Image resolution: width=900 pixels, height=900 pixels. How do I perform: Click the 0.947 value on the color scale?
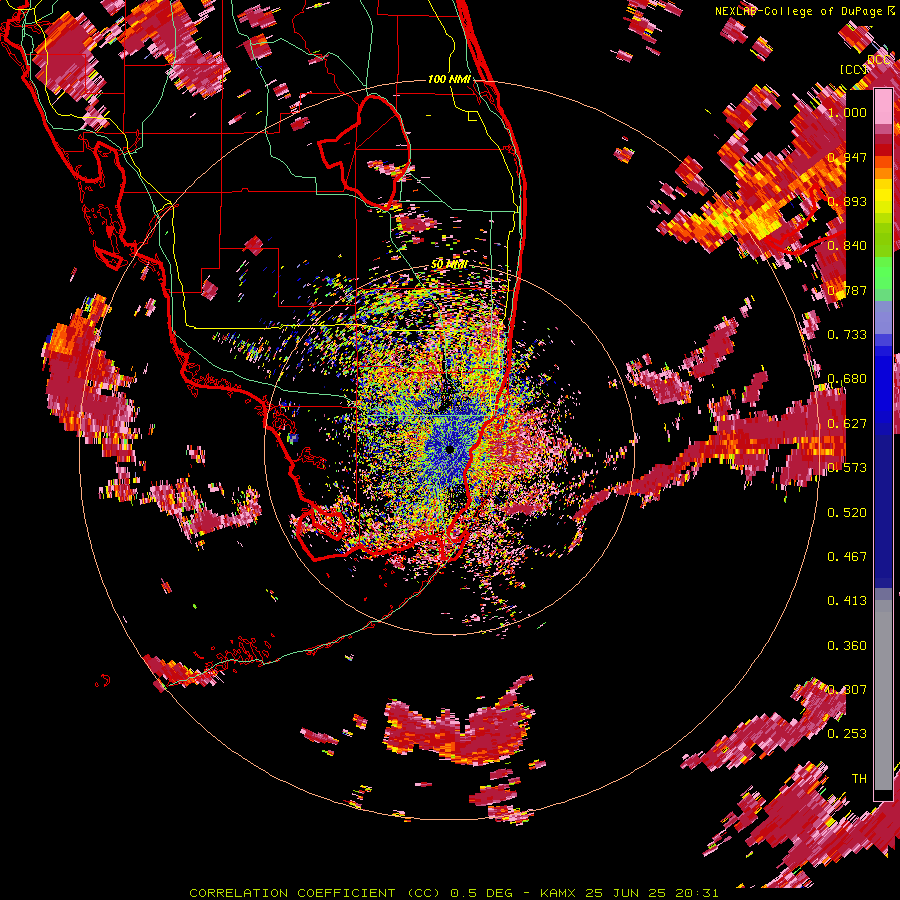pos(847,157)
